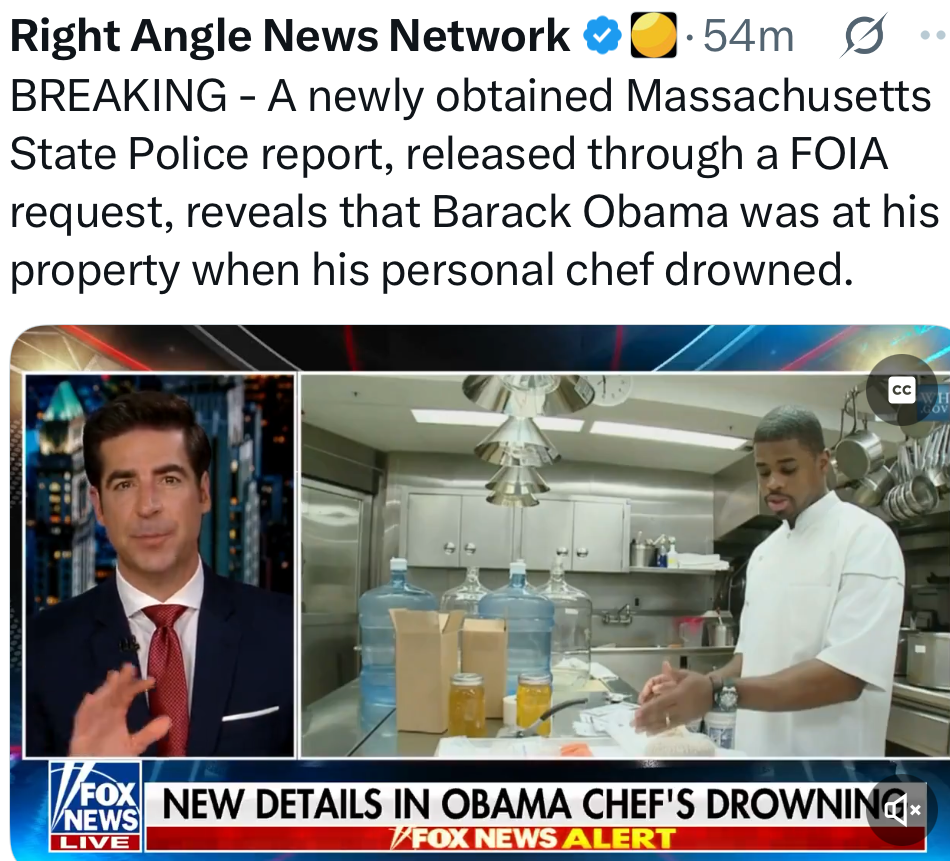Image resolution: width=950 pixels, height=861 pixels.
Task: Click the blue verified checkmark badge
Action: (x=602, y=36)
